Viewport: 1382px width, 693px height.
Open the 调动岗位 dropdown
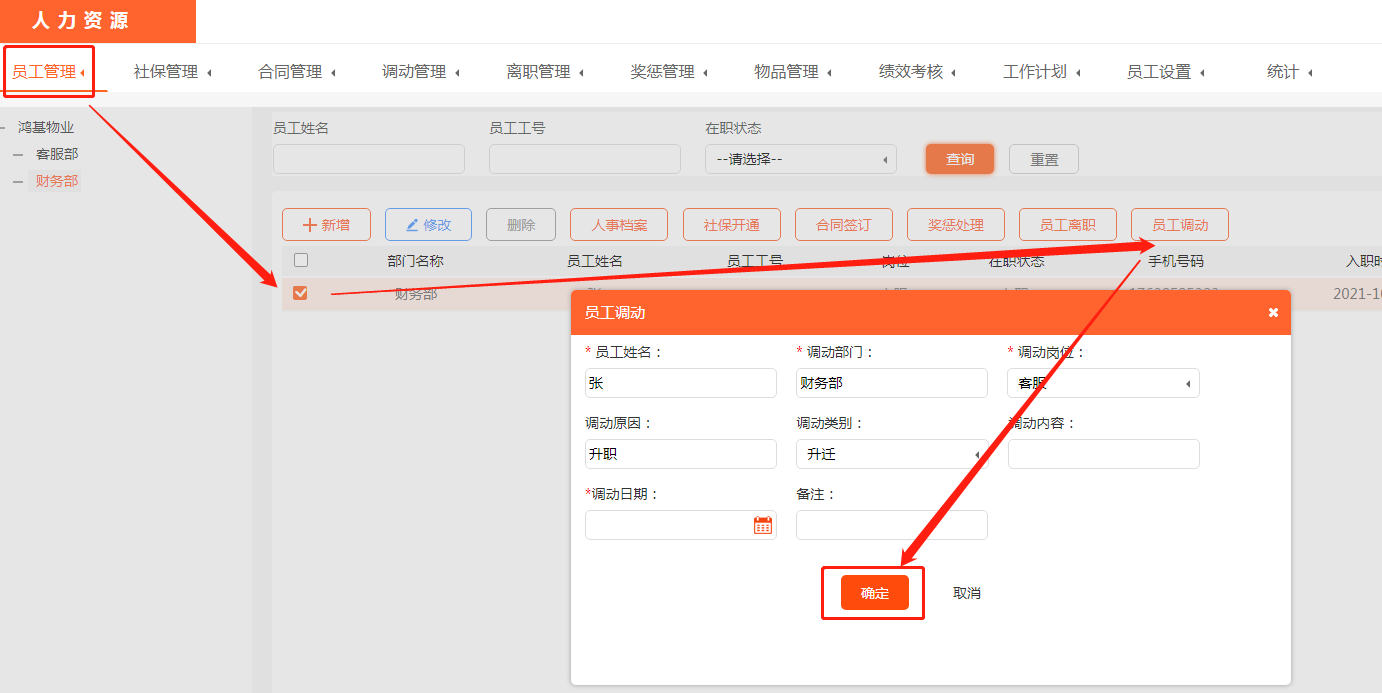[1102, 383]
